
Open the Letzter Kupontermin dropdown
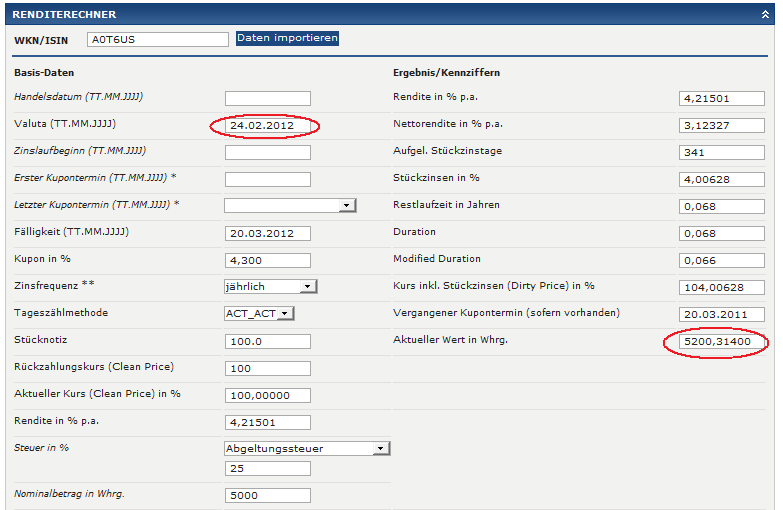(290, 205)
